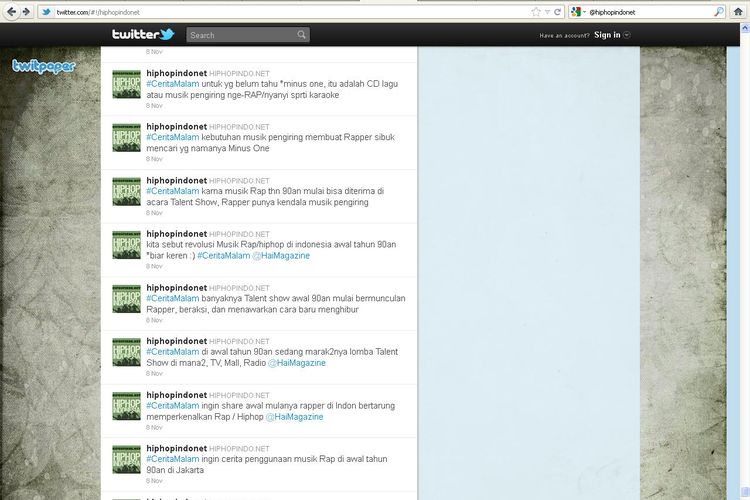Open @HaiMagazine mention in 'kita sebut revolusi' tweet
Viewport: 750px width, 500px height.
point(281,256)
